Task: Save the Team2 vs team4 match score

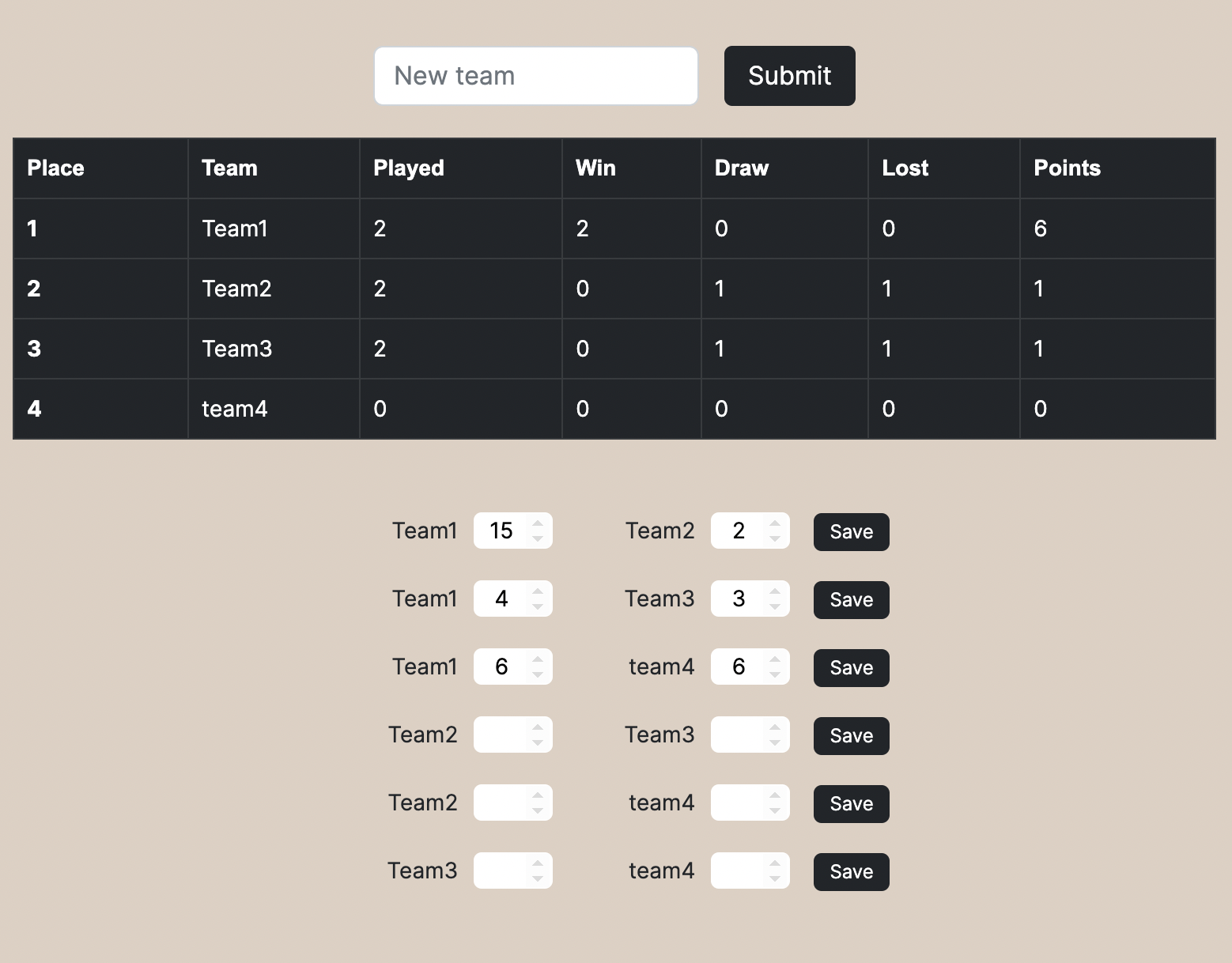Action: point(850,803)
